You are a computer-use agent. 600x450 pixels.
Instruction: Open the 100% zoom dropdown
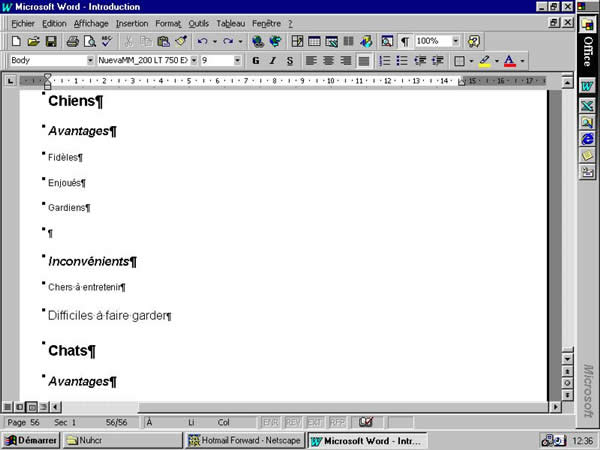(x=456, y=41)
